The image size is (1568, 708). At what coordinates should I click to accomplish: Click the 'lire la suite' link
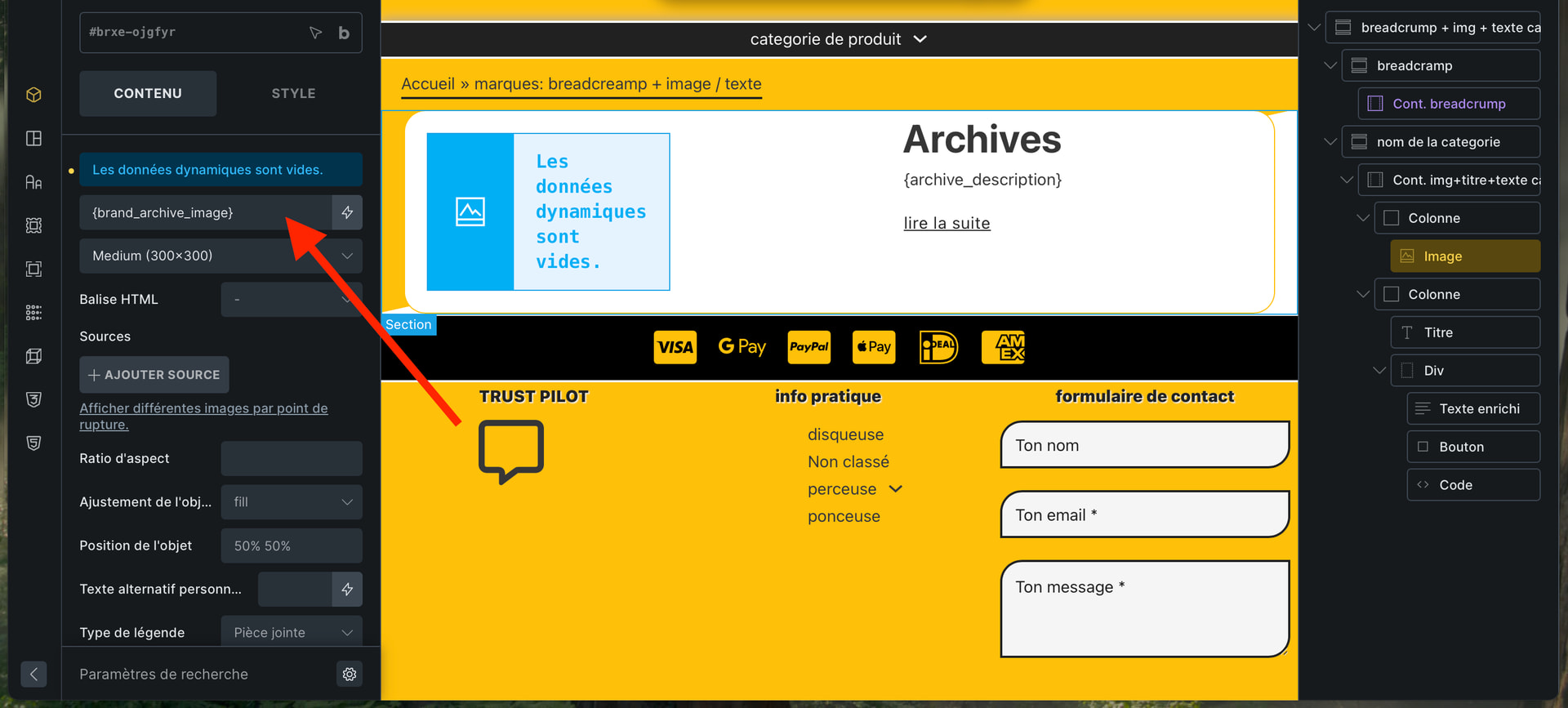tap(947, 224)
